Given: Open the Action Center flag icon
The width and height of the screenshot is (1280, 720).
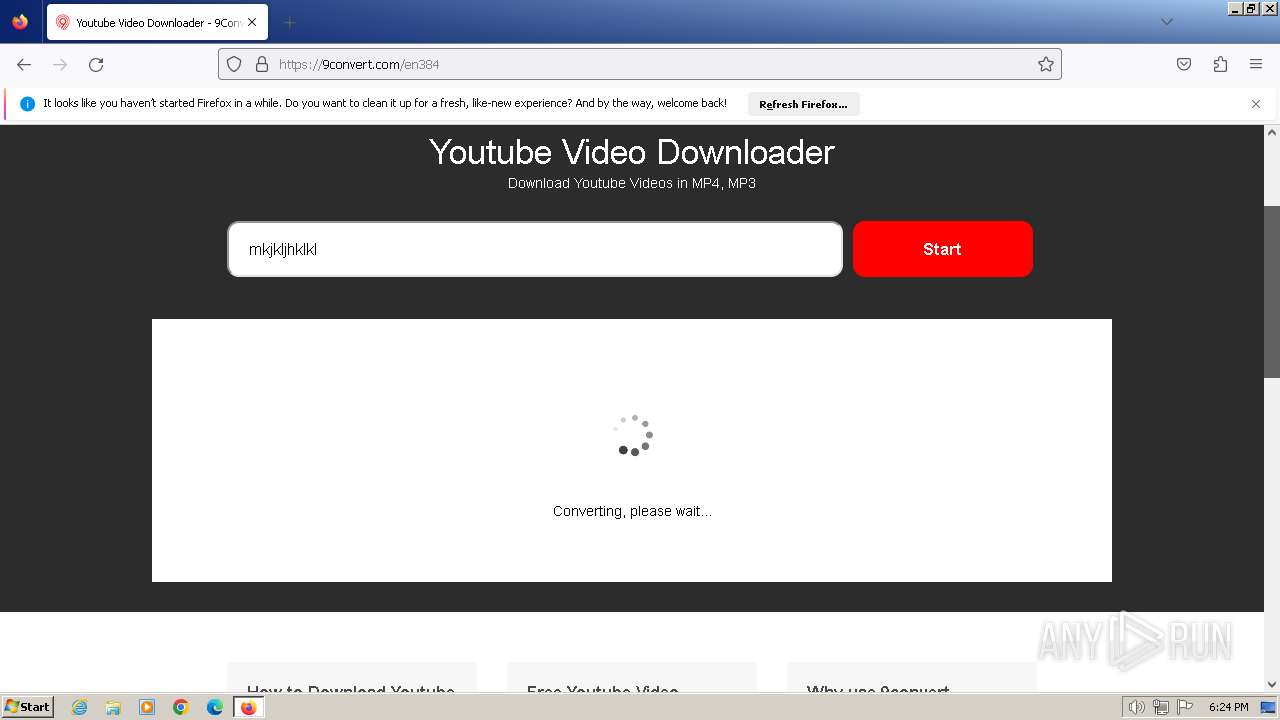Looking at the screenshot, I should tap(1184, 707).
